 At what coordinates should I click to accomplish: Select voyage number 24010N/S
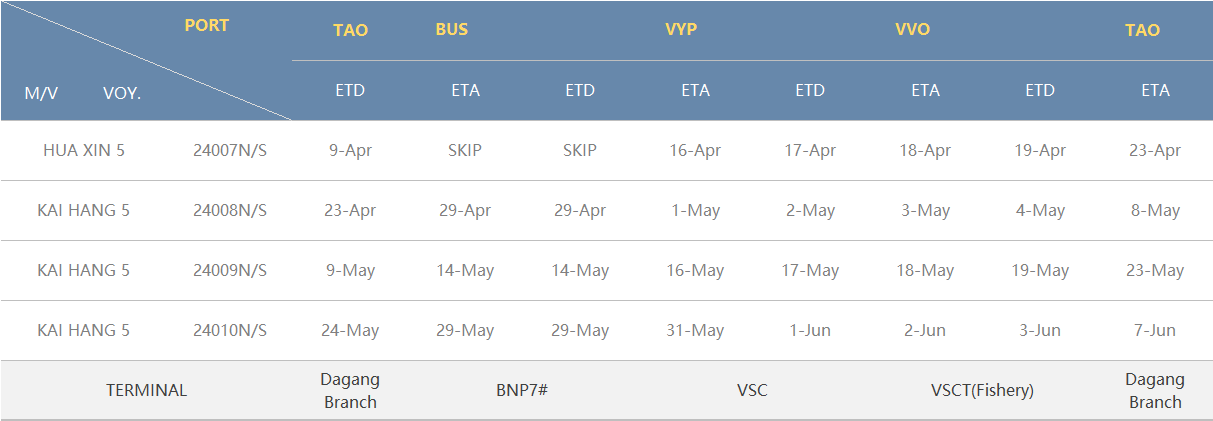coord(230,331)
